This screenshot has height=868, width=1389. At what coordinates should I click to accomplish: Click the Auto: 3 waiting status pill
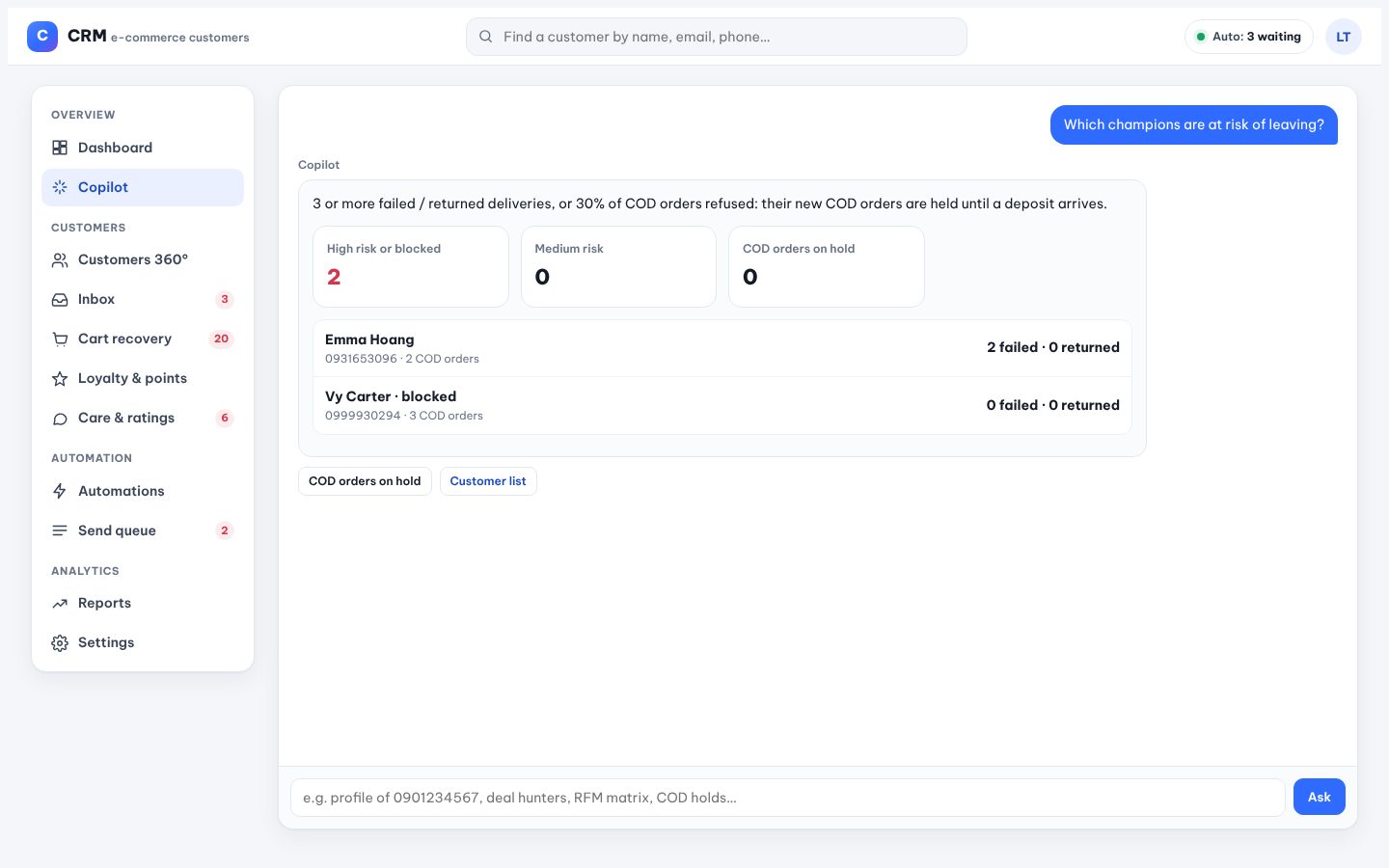pos(1249,37)
